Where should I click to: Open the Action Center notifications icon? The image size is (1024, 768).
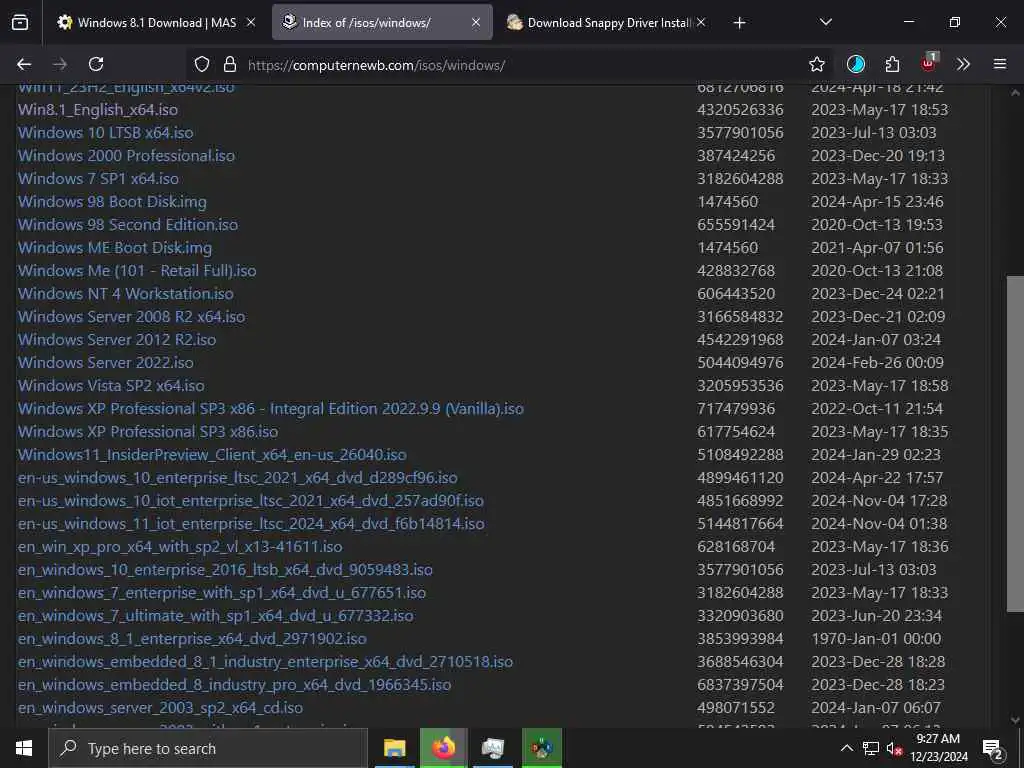tap(992, 749)
